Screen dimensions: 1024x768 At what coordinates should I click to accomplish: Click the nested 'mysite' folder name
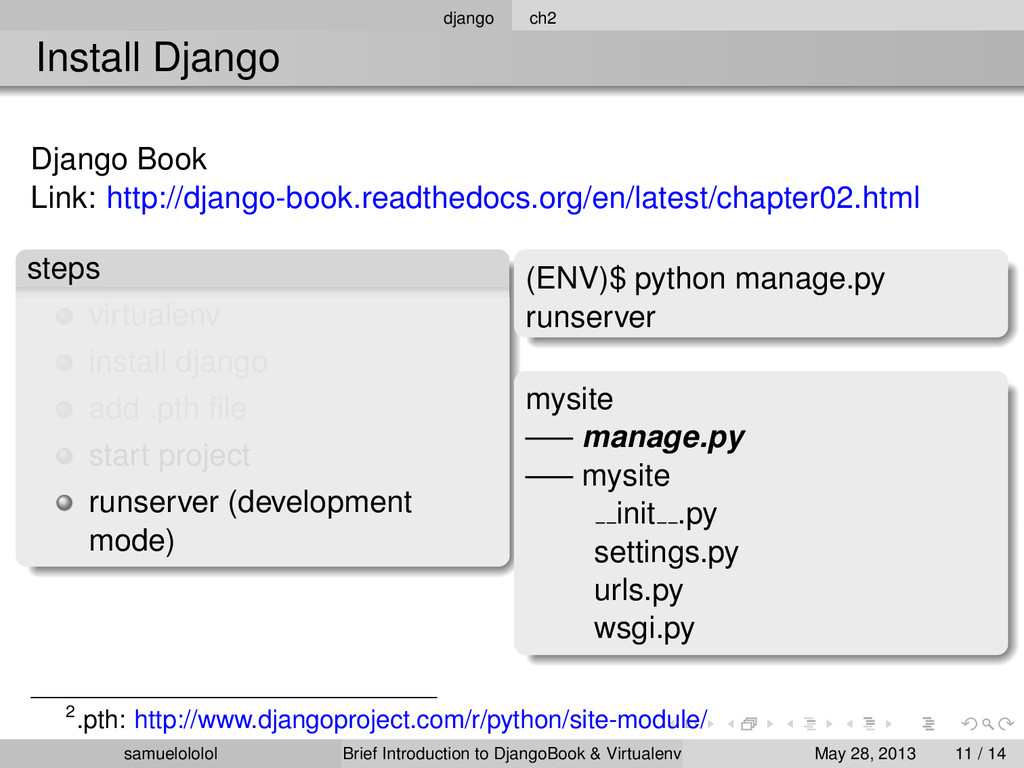pyautogui.click(x=626, y=476)
